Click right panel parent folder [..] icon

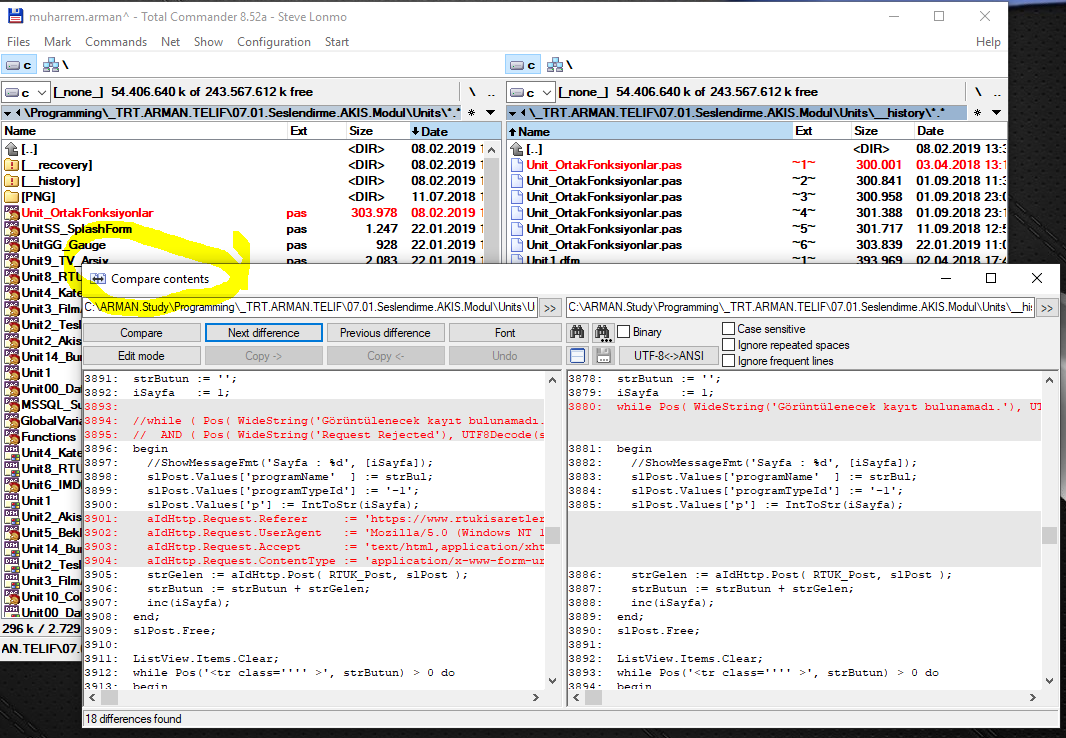pos(517,149)
